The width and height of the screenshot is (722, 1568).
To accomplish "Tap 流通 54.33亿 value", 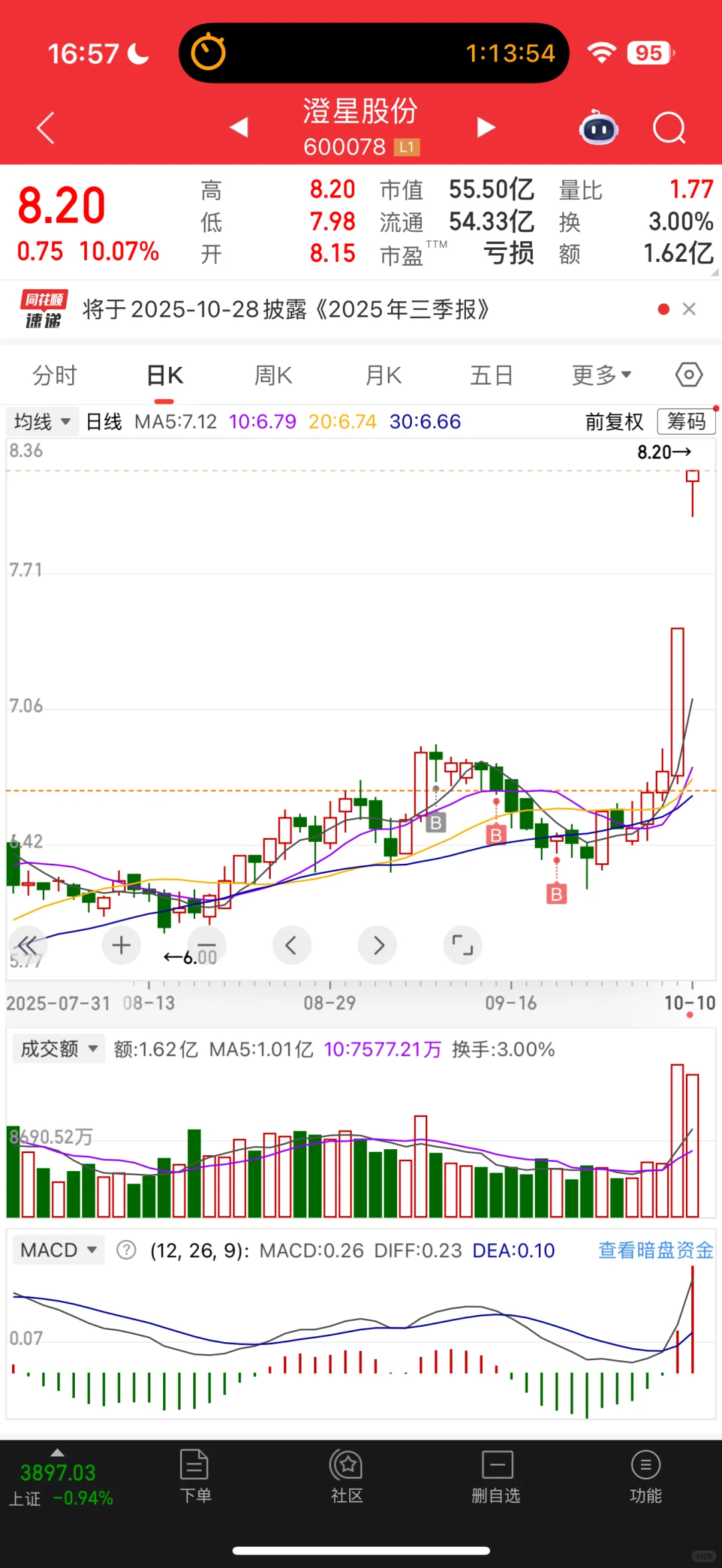I will tap(491, 222).
